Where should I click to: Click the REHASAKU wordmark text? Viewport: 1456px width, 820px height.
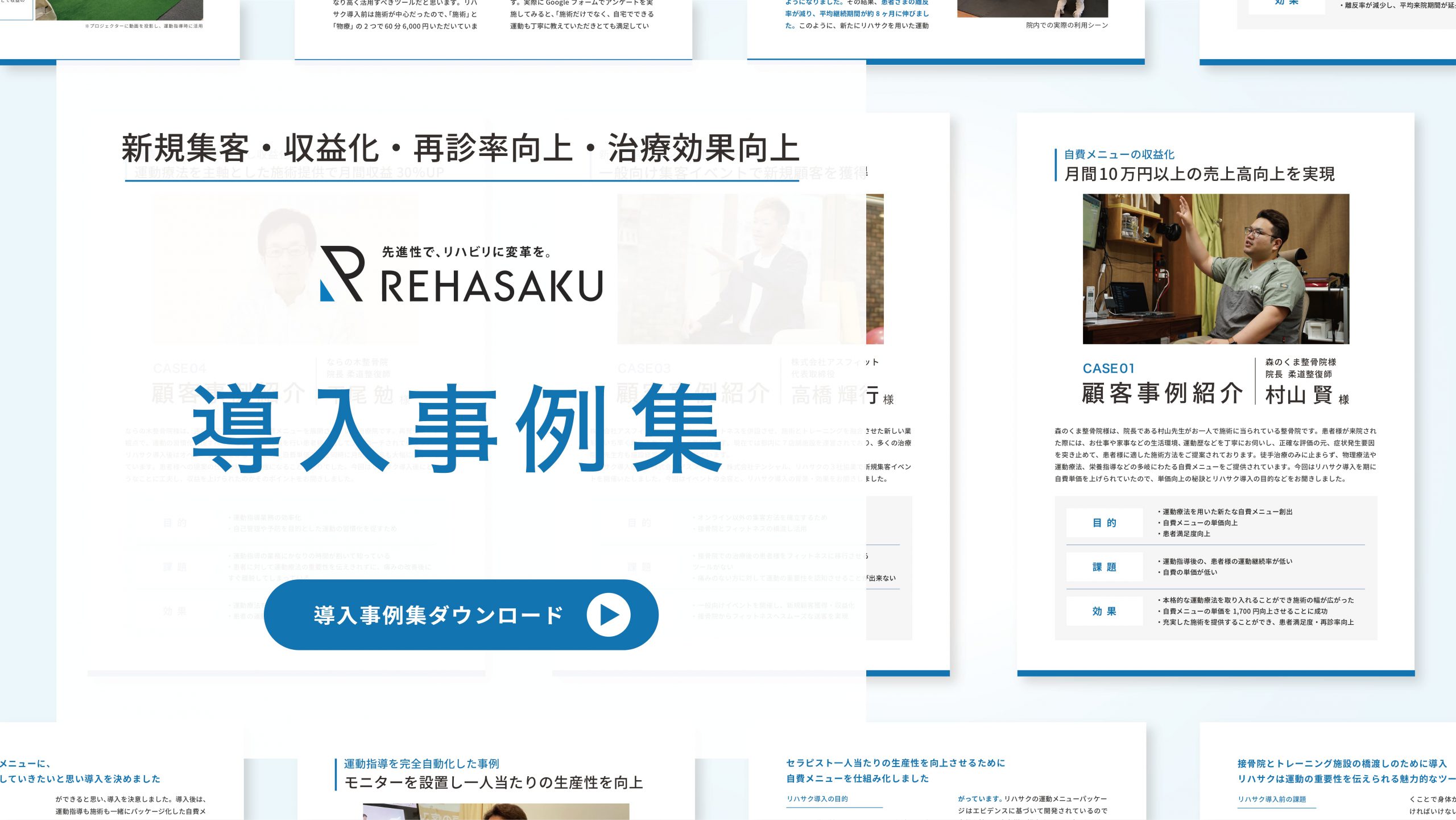coord(492,286)
